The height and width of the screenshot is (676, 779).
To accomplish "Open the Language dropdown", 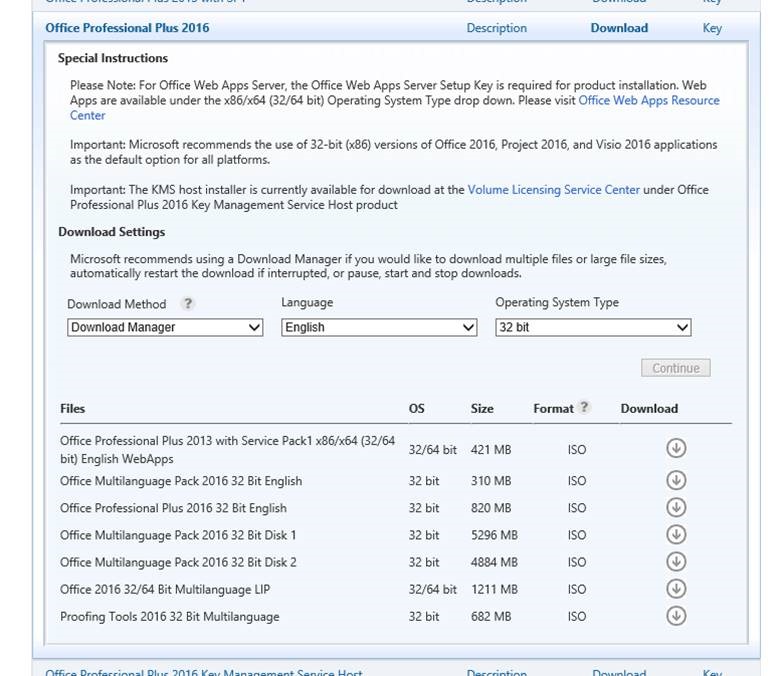I will pos(379,327).
